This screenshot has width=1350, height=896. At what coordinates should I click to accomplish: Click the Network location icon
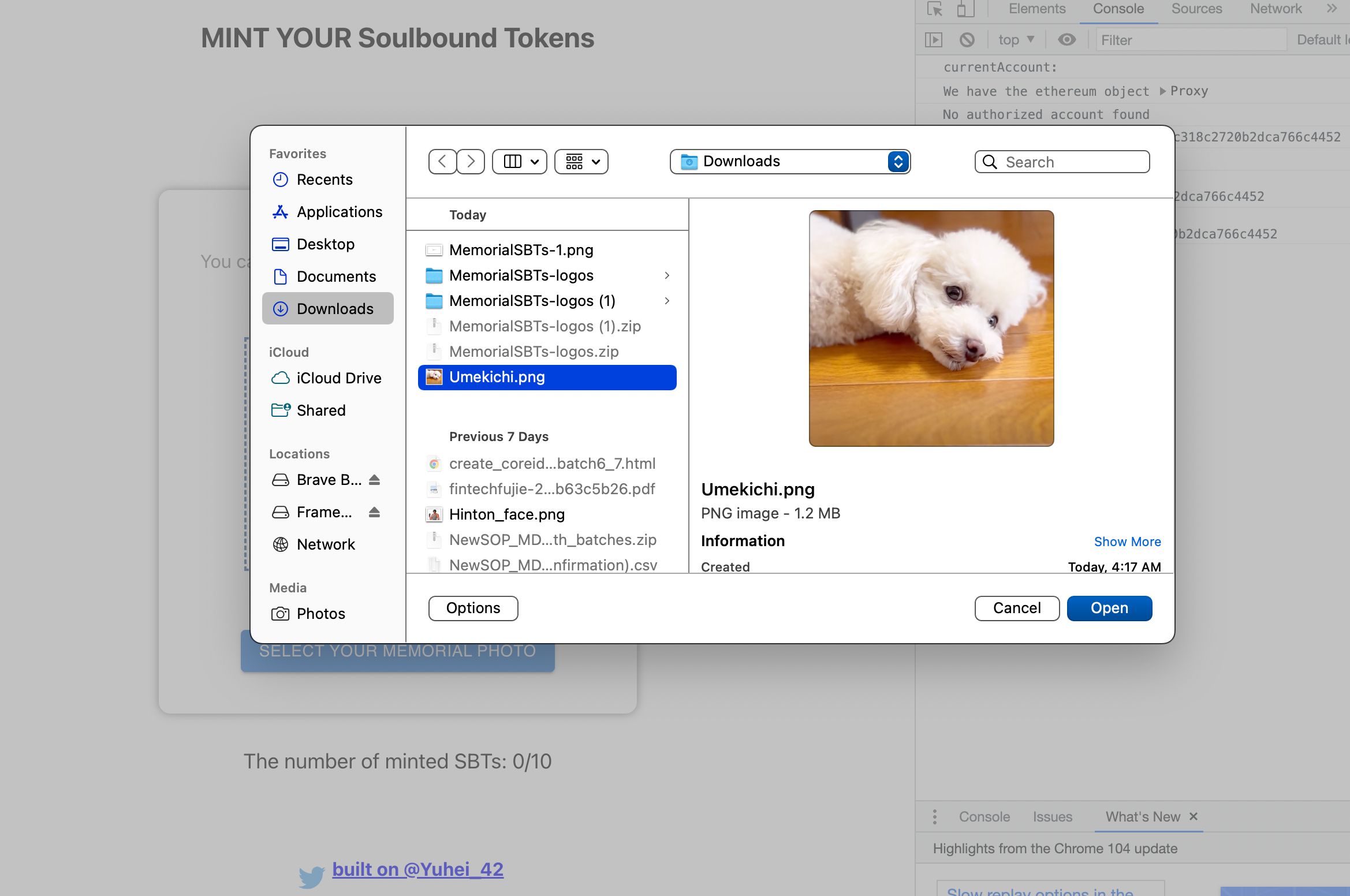[x=281, y=544]
